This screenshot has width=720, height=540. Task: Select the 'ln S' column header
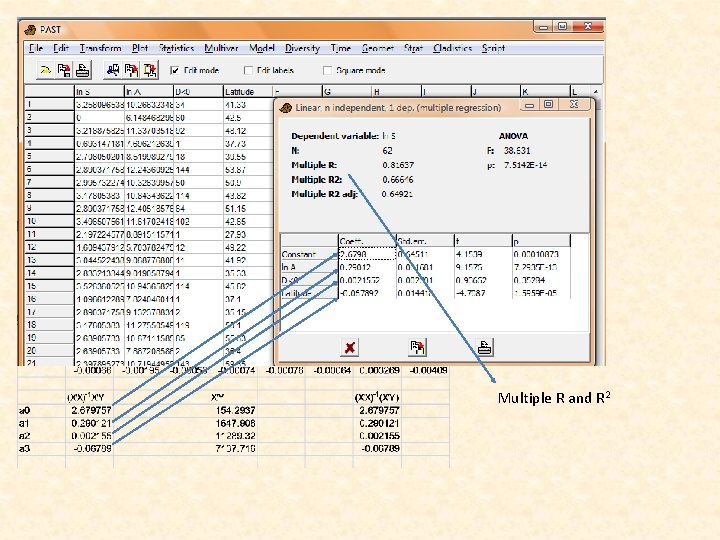99,91
